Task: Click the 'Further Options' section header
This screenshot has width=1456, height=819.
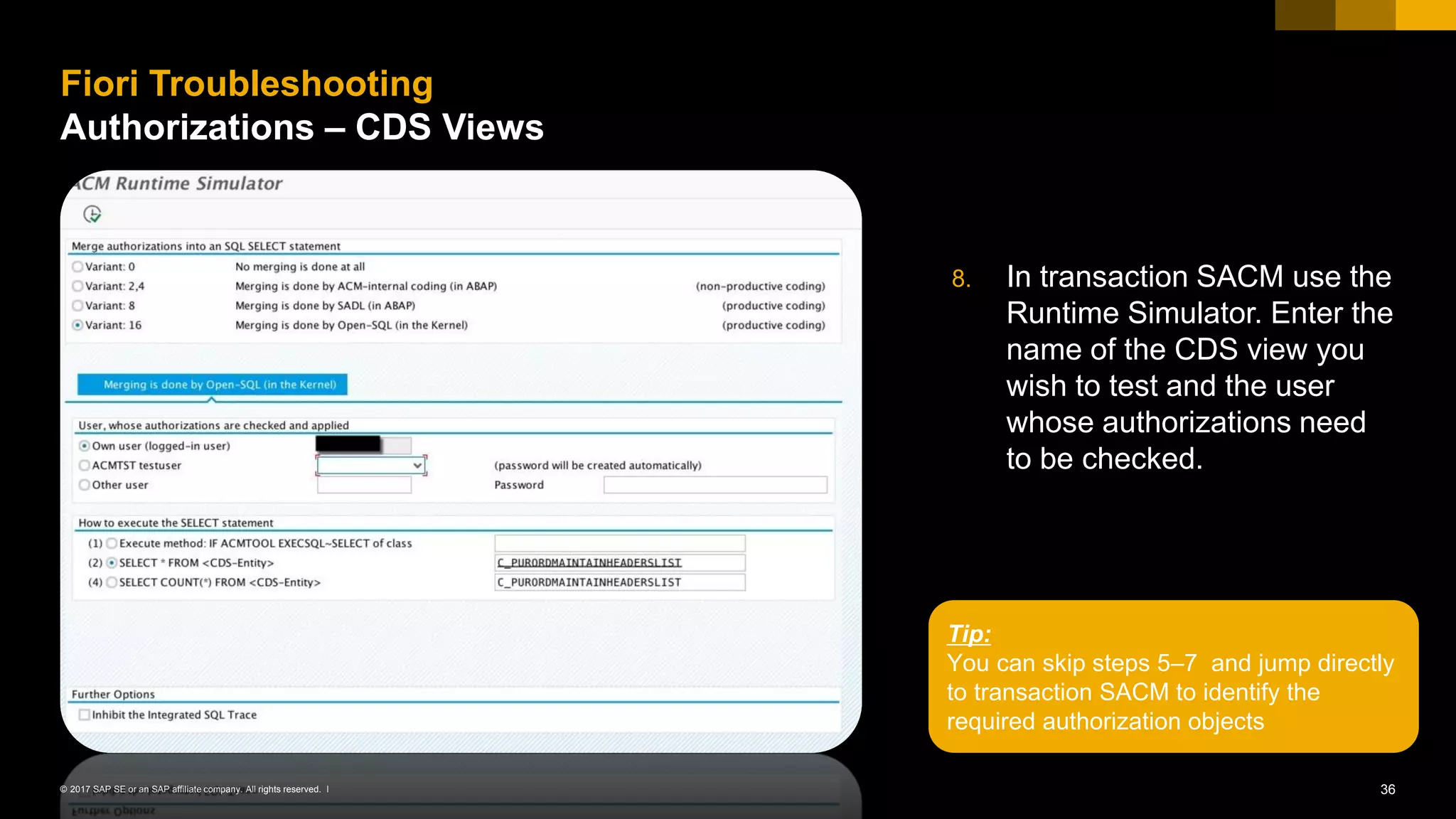Action: point(113,694)
